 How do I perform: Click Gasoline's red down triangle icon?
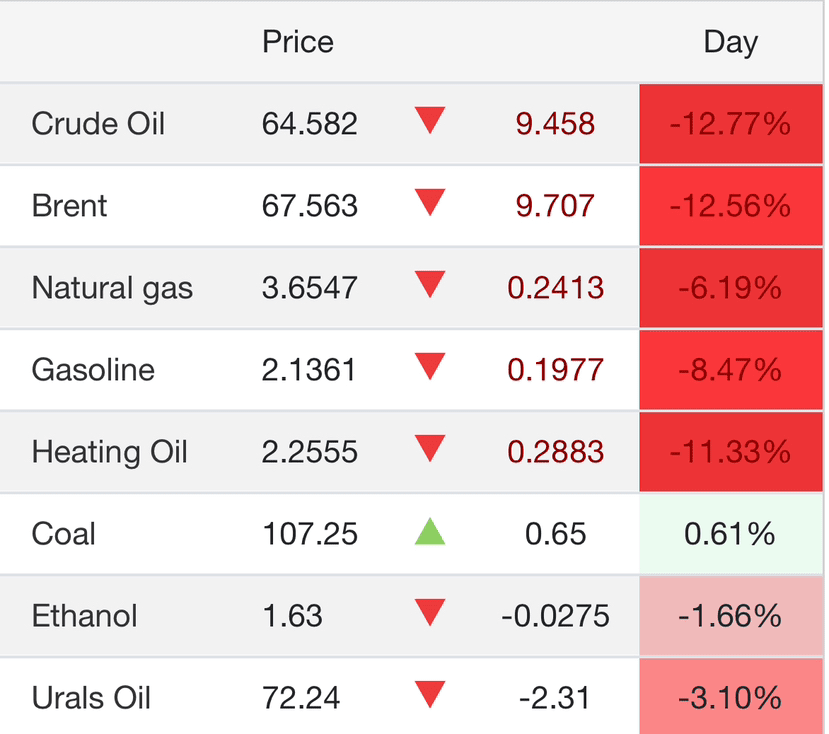(x=430, y=368)
